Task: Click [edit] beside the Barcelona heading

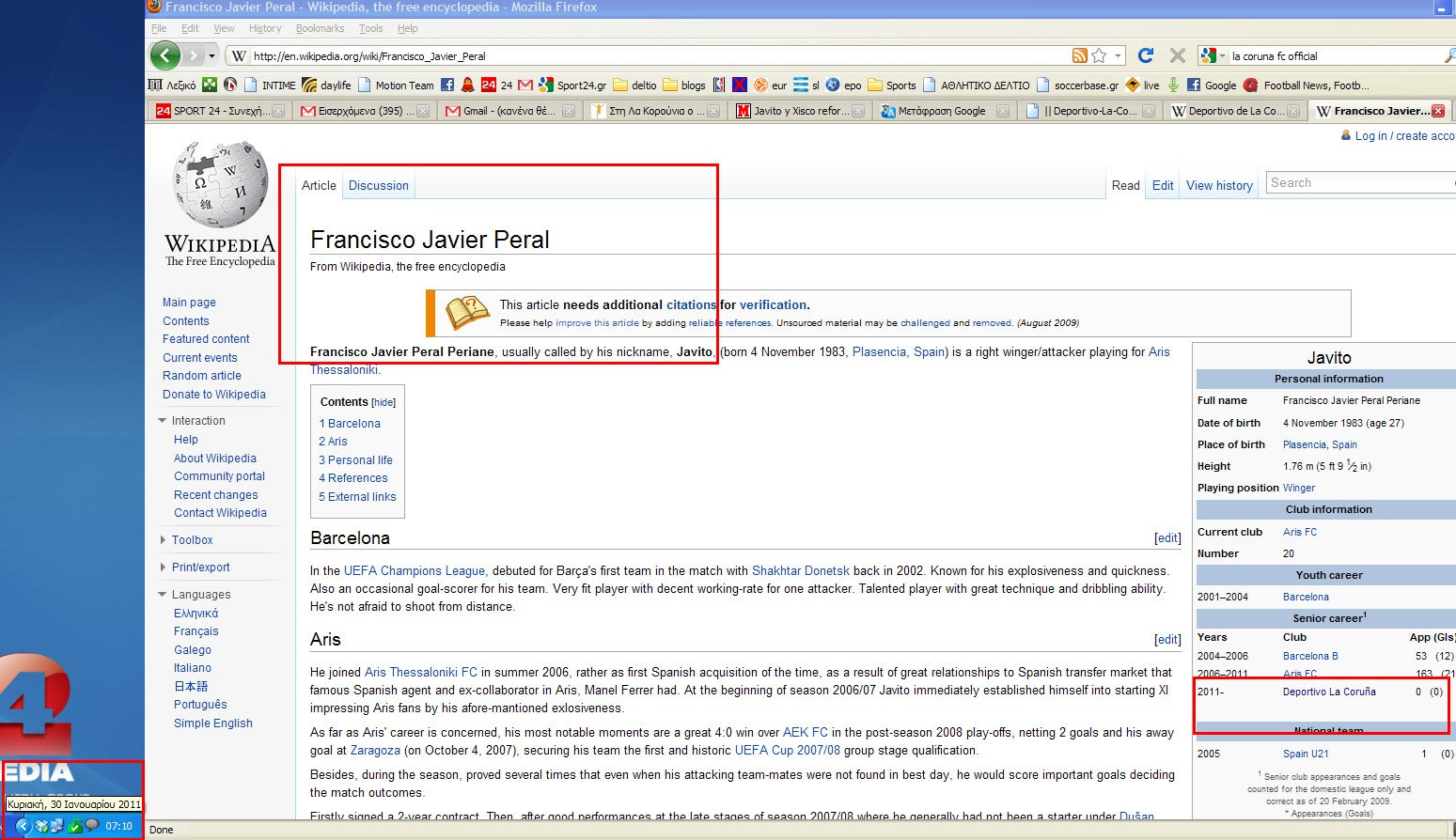Action: tap(1167, 538)
